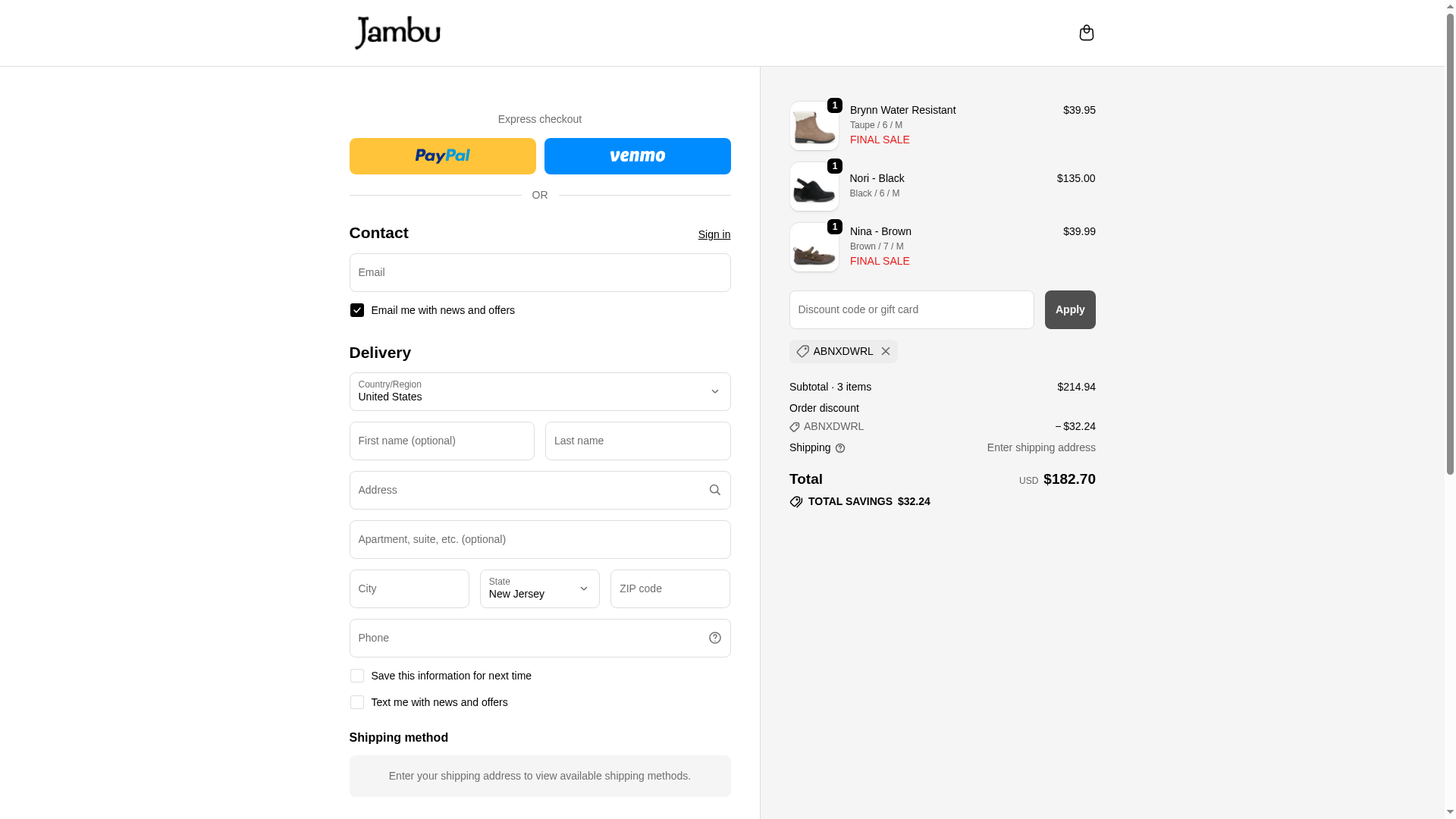Click the Brynn Water Resistant boot thumbnail

point(814,126)
